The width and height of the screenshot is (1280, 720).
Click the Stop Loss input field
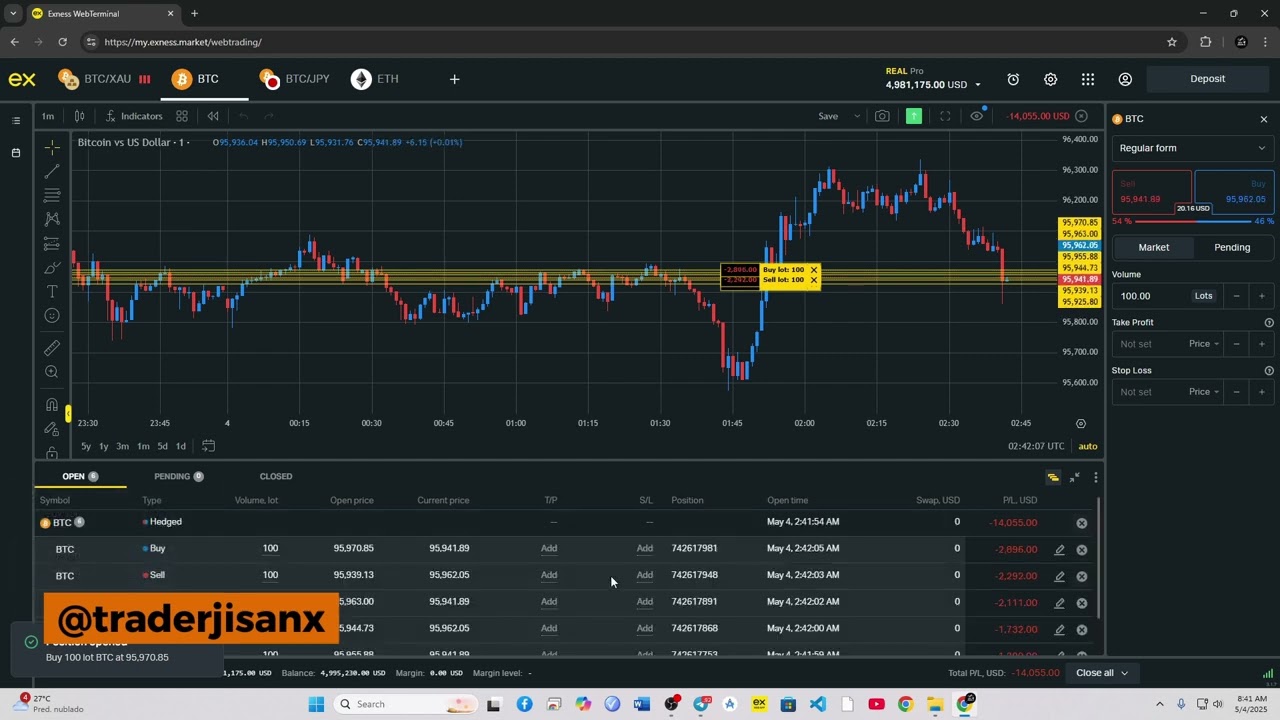[x=1149, y=392]
